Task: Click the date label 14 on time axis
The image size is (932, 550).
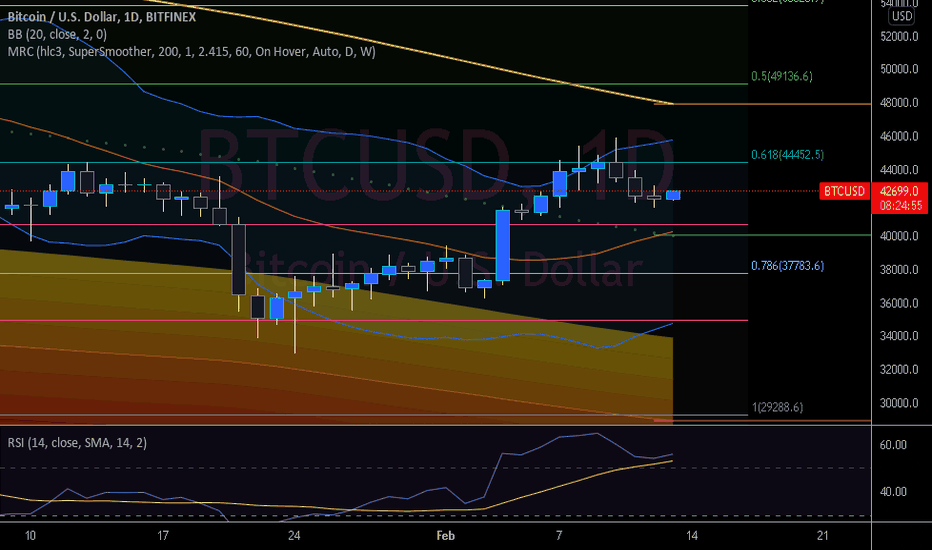Action: (692, 536)
